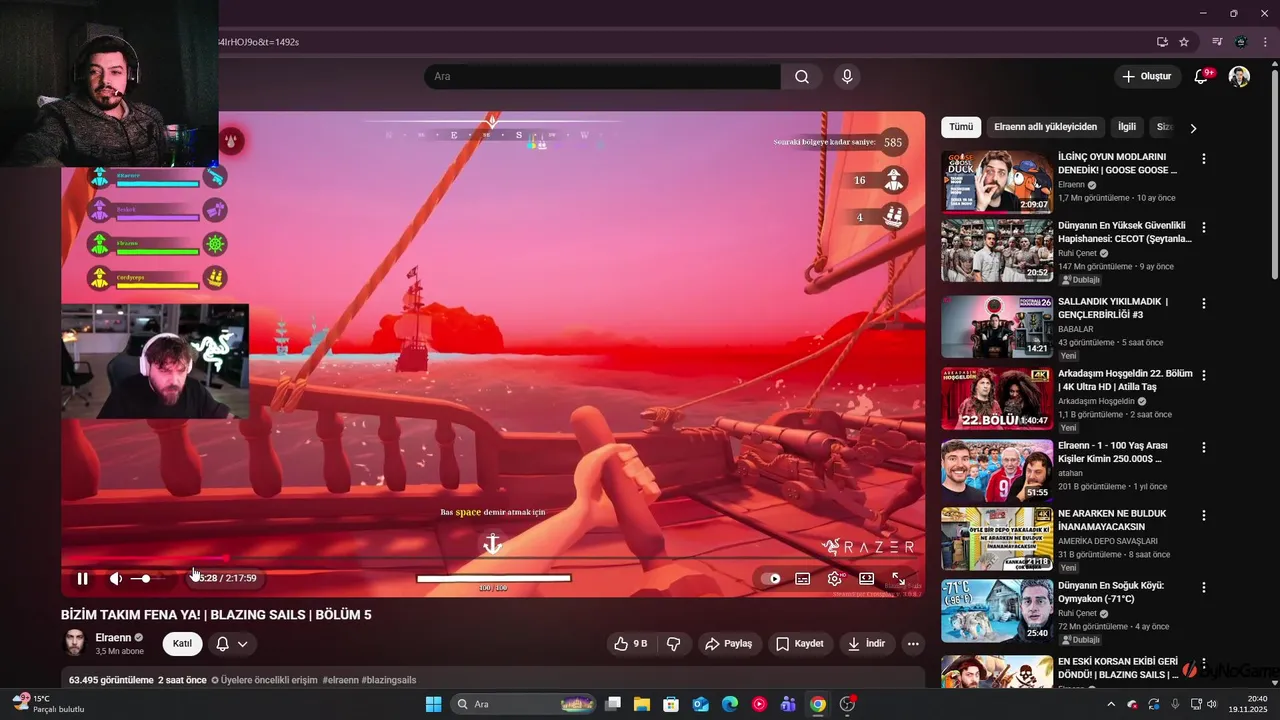Dislike the video with thumbs-down
1280x720 pixels.
[674, 644]
